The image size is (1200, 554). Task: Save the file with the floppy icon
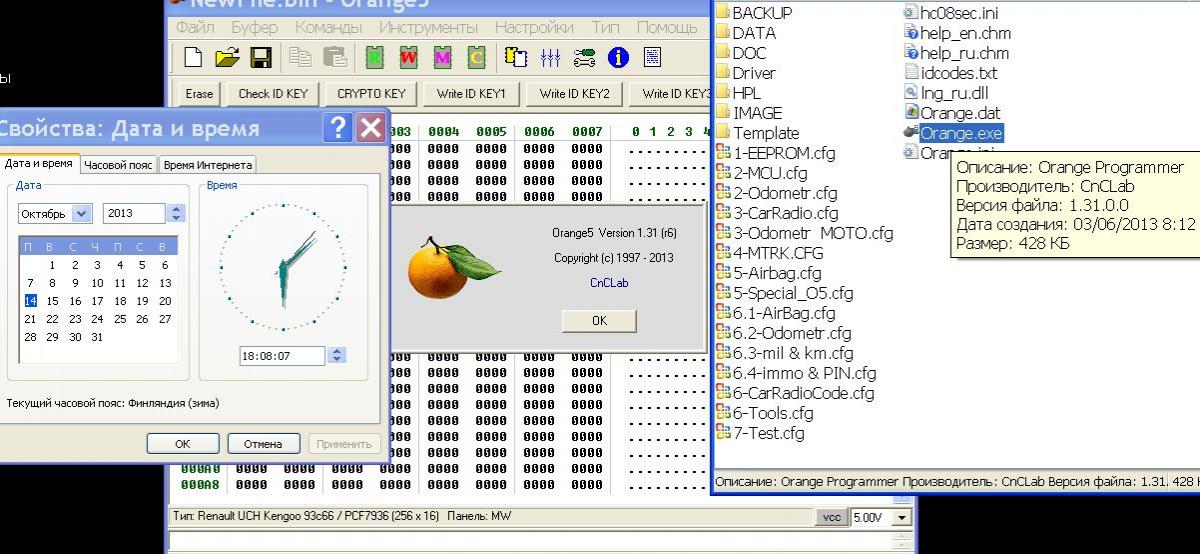[261, 57]
